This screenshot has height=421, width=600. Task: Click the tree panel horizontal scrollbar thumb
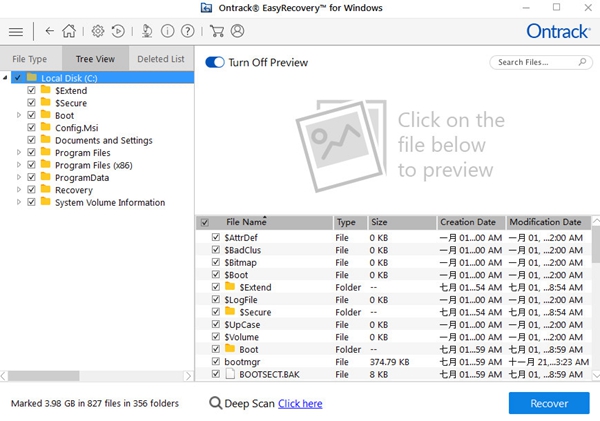click(44, 376)
